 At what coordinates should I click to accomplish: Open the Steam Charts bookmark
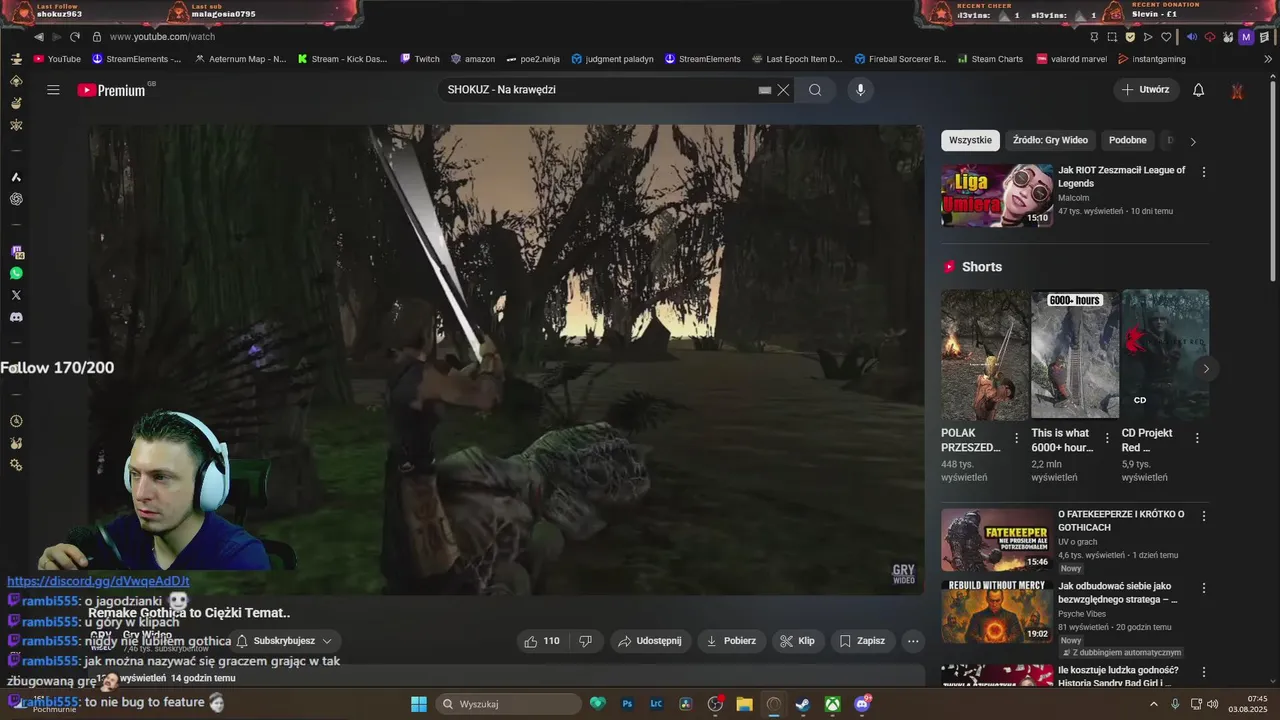989,59
